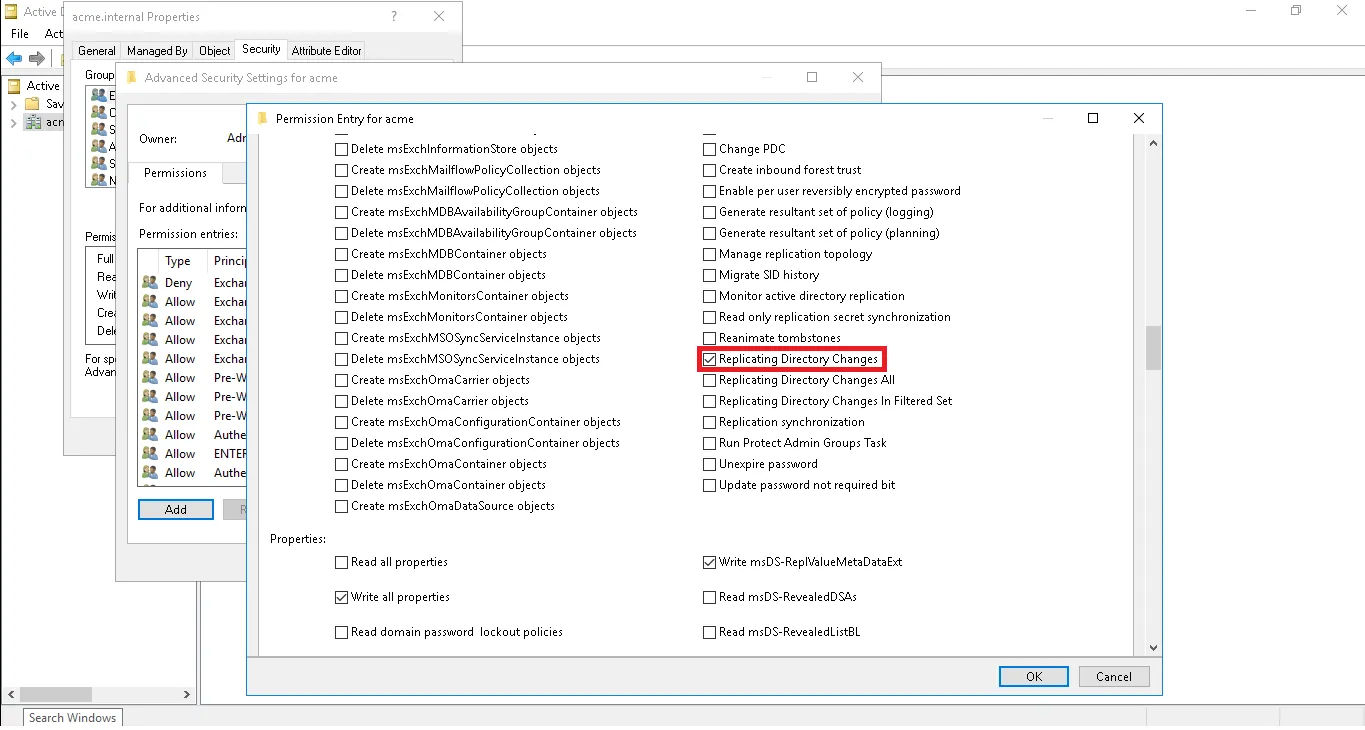This screenshot has width=1365, height=730.
Task: Click the scrollbar up arrow in Permission Entry
Action: pos(1153,143)
